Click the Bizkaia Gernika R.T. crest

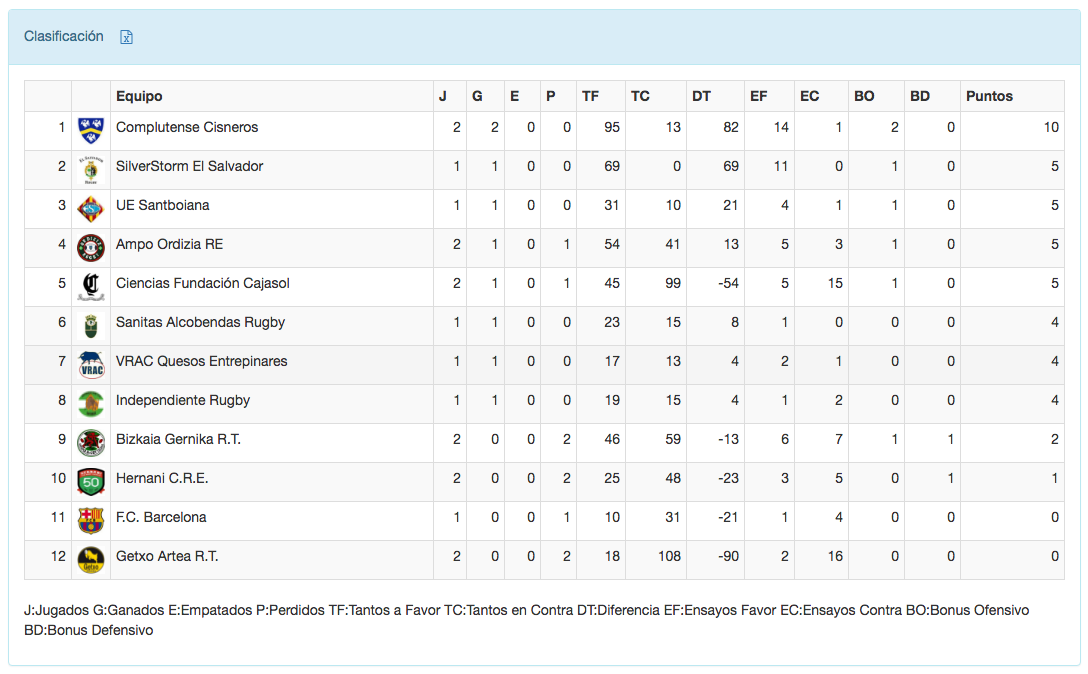[91, 442]
